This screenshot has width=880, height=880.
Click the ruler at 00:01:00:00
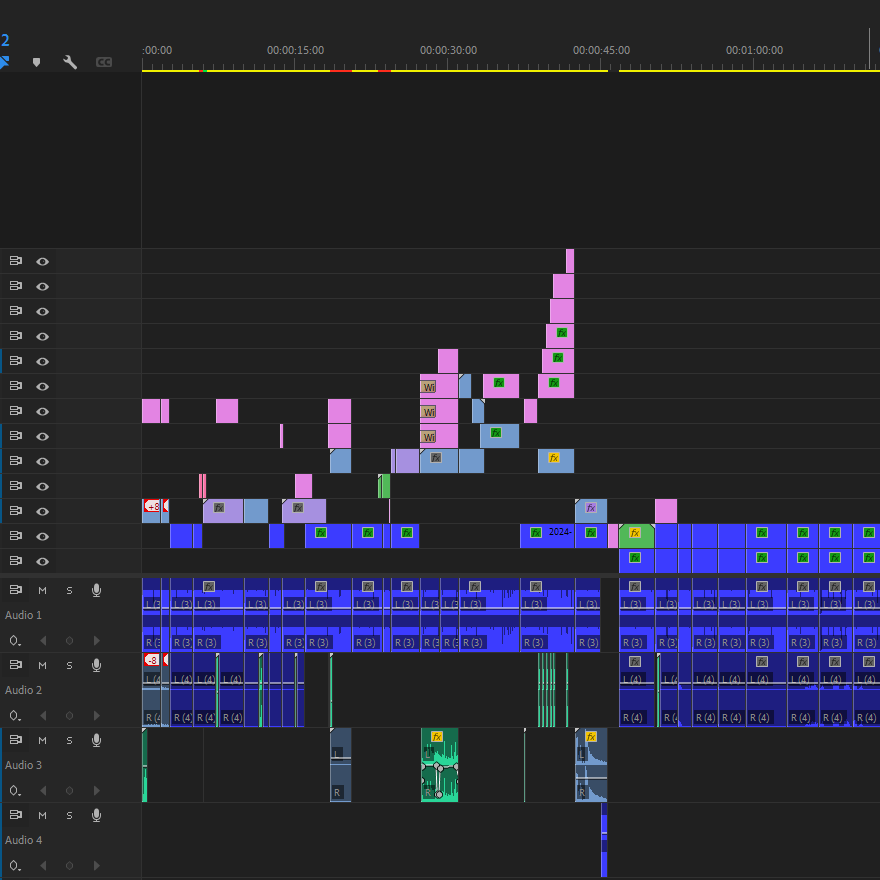tap(754, 50)
